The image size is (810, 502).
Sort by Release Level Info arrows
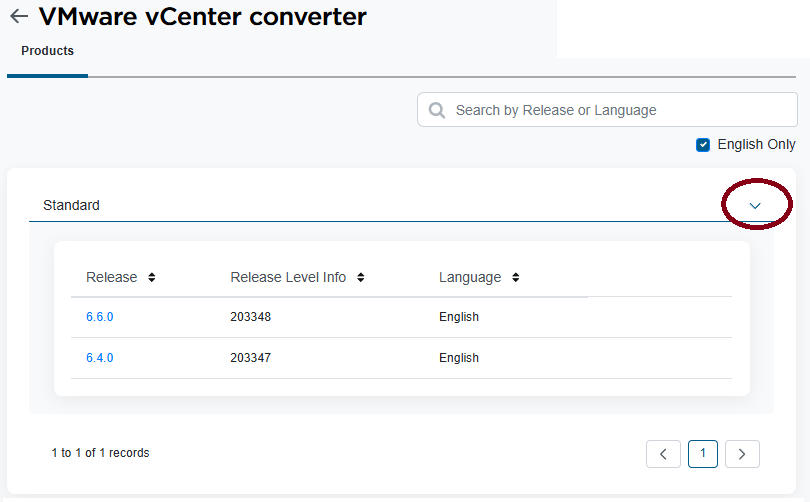pos(361,277)
